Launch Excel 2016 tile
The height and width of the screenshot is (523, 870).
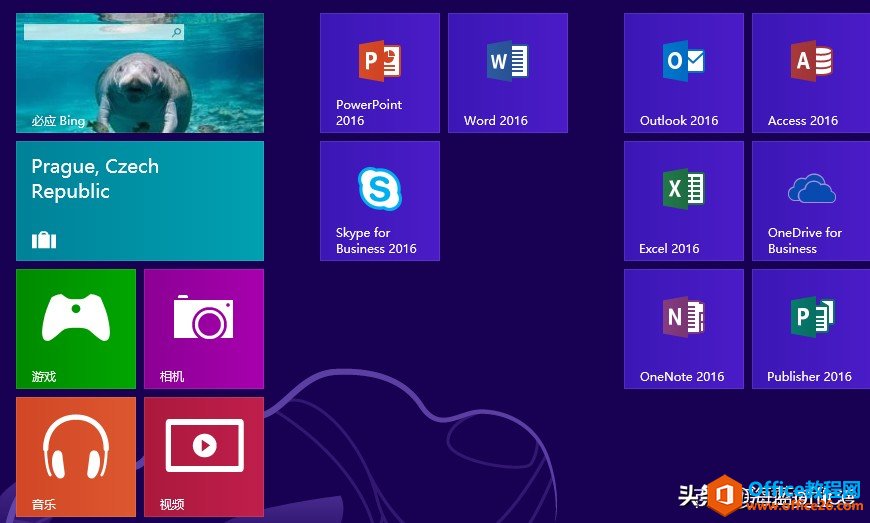(x=684, y=201)
